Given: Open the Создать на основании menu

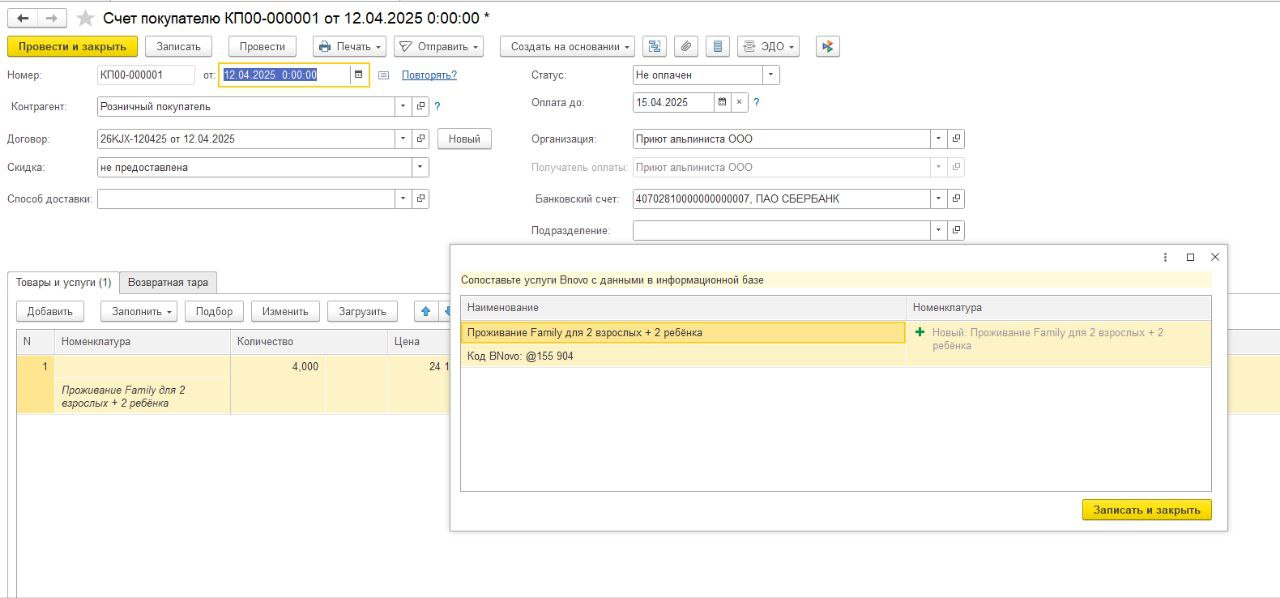Looking at the screenshot, I should tap(567, 46).
